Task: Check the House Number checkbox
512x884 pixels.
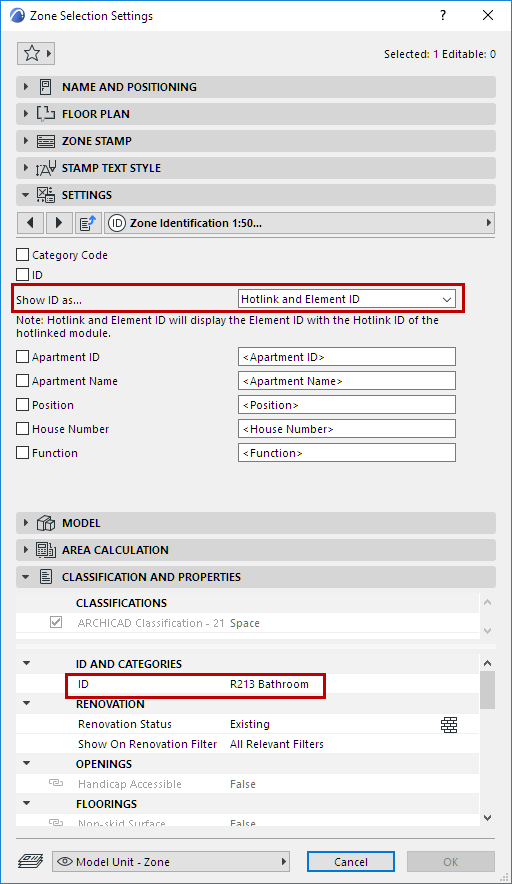Action: (x=23, y=429)
